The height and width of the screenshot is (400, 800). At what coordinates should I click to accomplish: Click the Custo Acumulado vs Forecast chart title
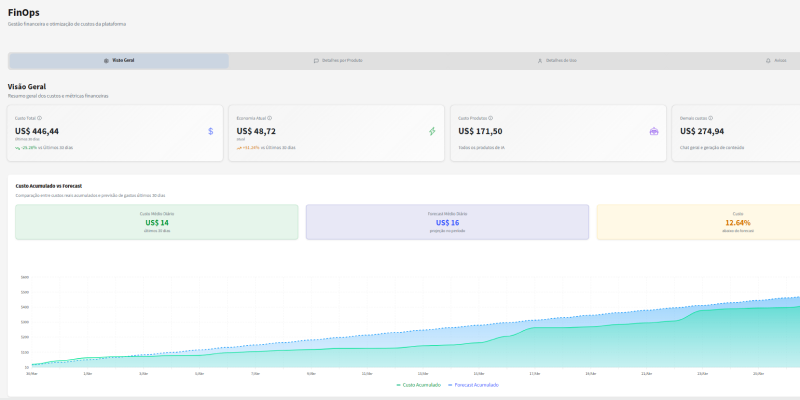tap(49, 186)
